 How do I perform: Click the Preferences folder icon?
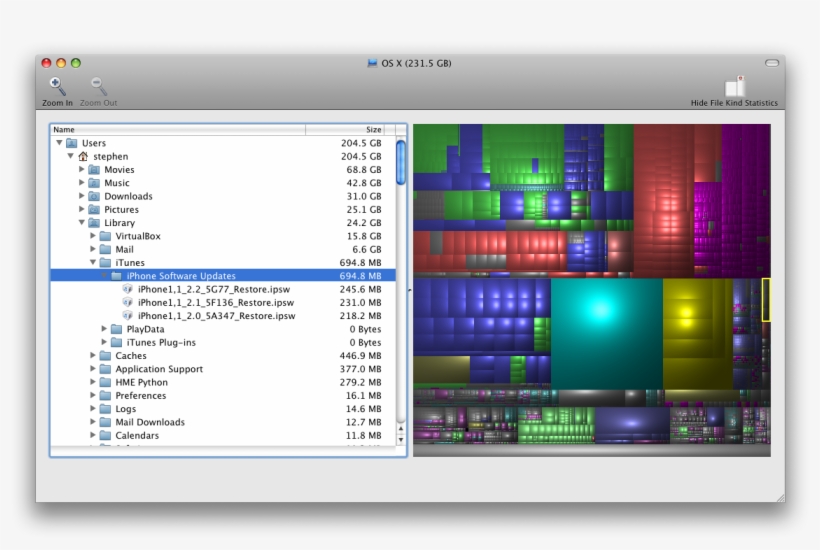tap(106, 395)
